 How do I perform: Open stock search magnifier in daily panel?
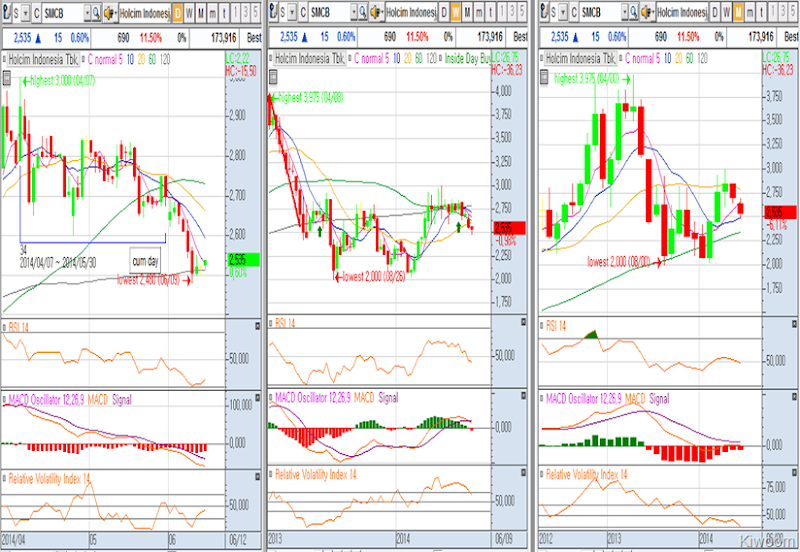(96, 12)
